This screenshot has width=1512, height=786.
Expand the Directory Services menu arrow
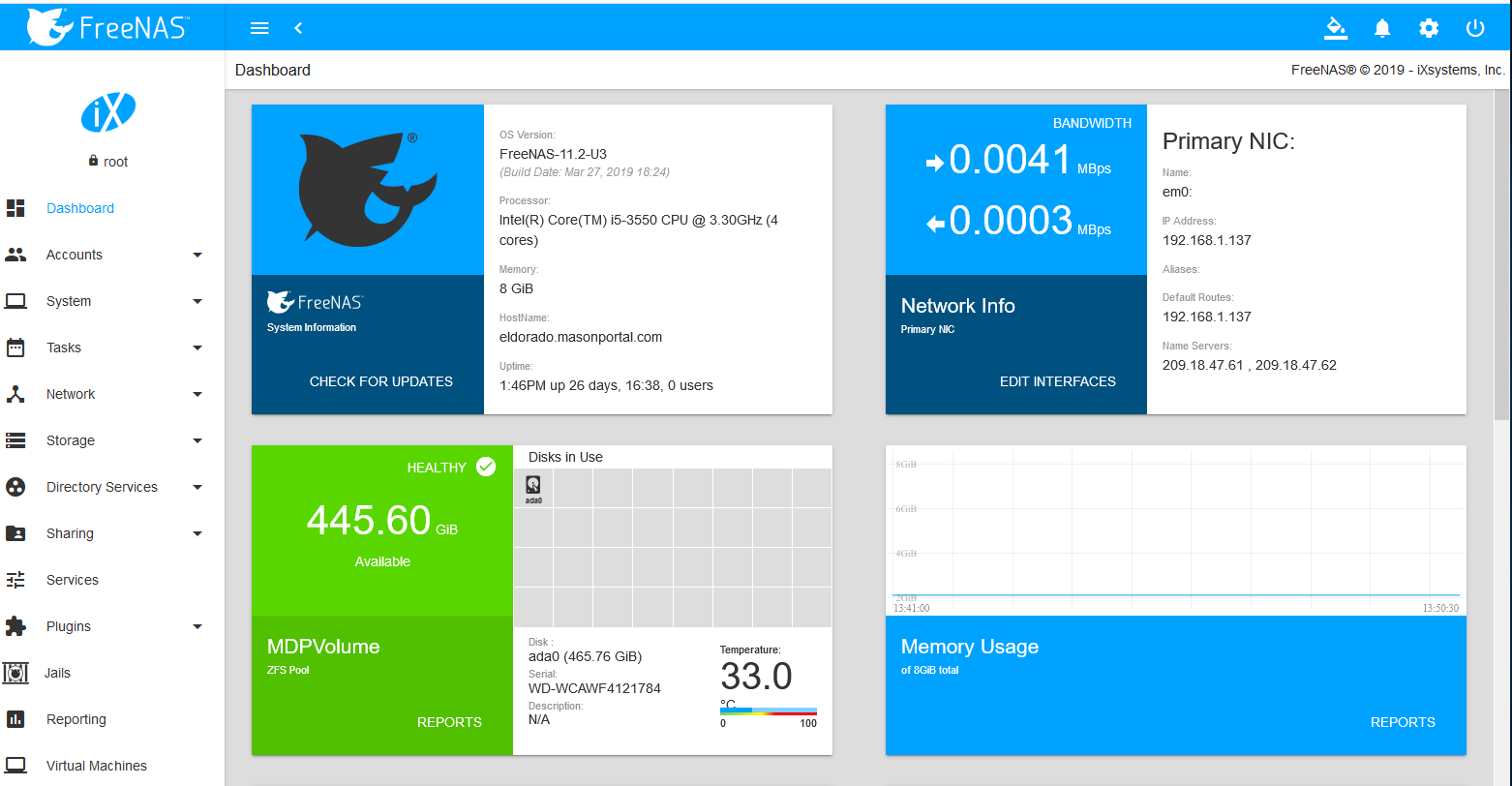point(197,488)
